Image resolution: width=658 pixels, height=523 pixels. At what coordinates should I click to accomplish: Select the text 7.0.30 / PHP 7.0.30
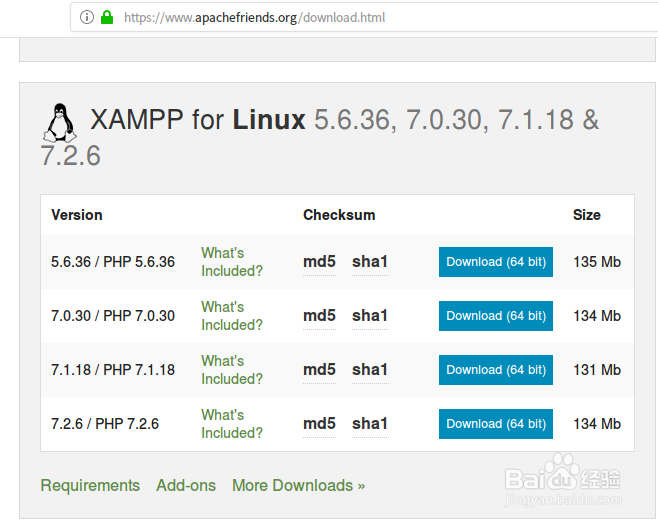tap(113, 316)
